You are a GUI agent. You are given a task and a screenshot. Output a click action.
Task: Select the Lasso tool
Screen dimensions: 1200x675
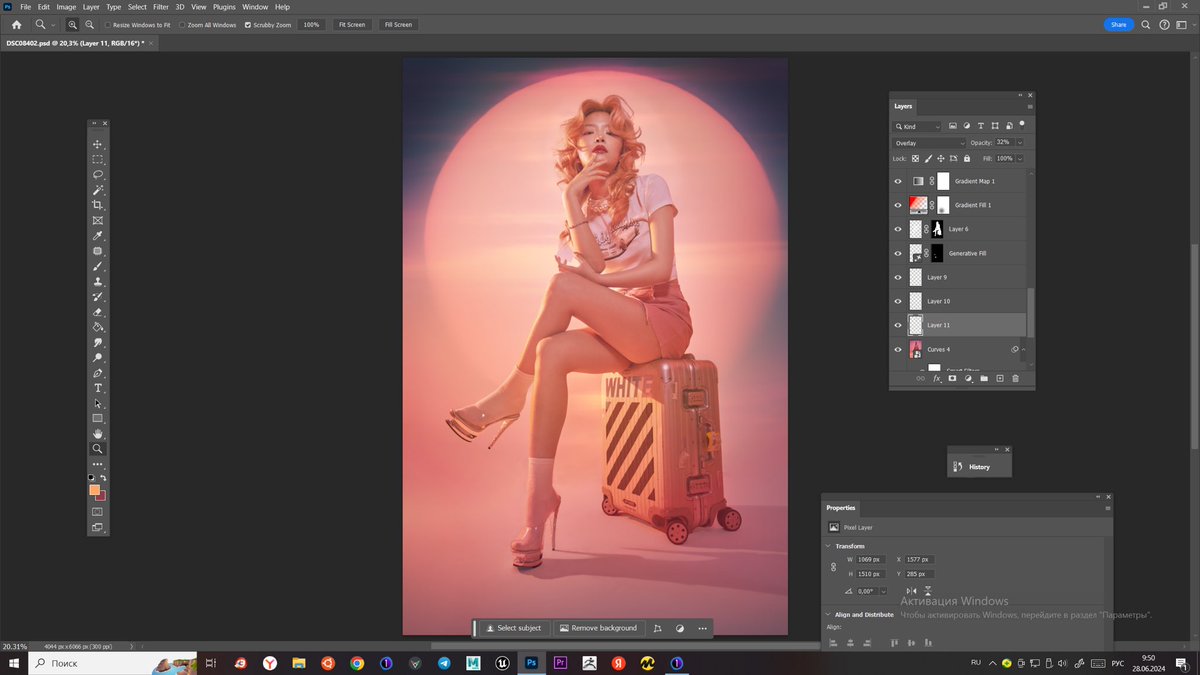[x=98, y=174]
